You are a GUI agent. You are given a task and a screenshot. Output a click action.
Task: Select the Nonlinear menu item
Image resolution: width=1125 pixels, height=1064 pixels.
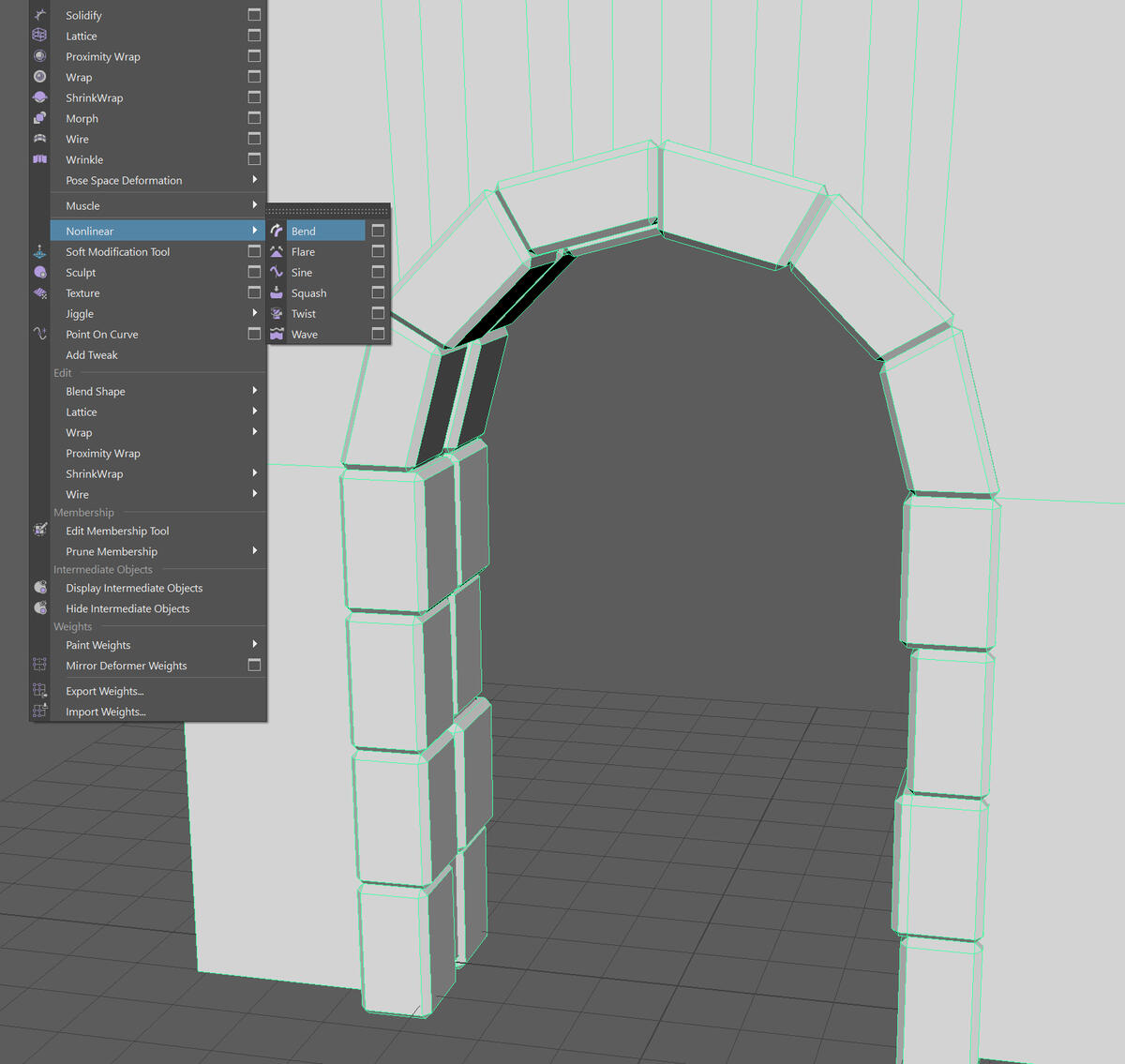90,231
